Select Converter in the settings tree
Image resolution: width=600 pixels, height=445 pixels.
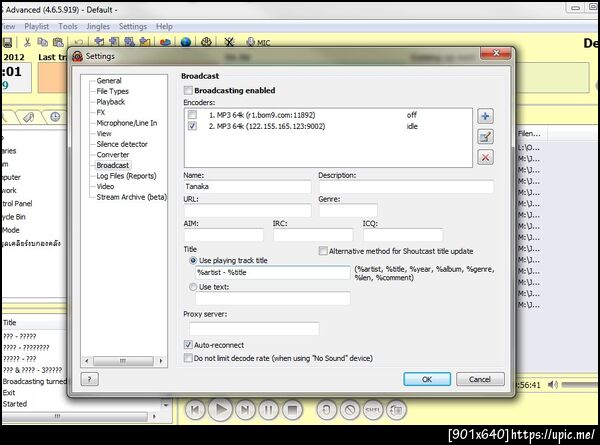112,155
